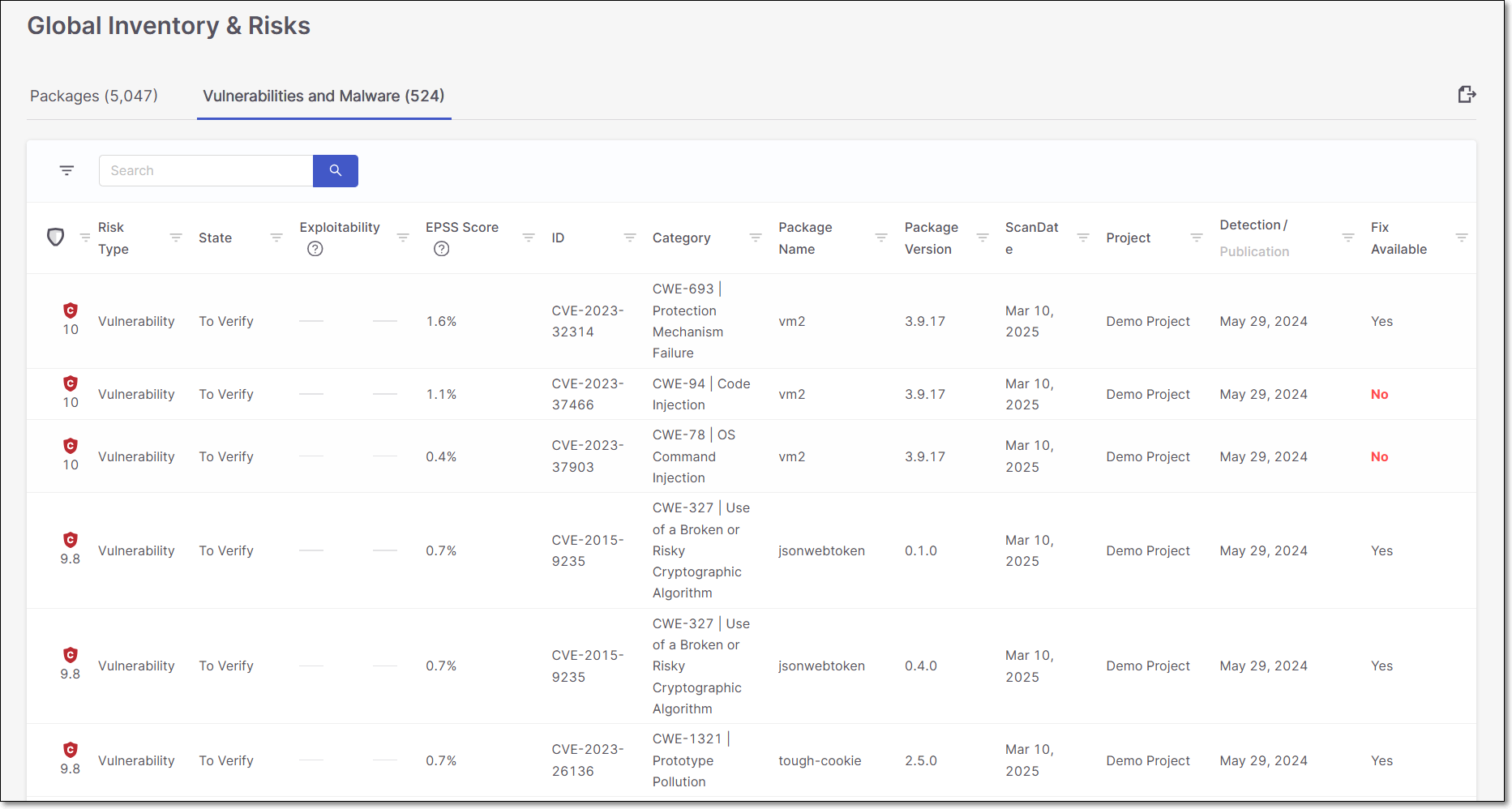This screenshot has width=1512, height=809.
Task: Click vm2 package name in CVE-2023-32314 row
Action: coord(791,321)
